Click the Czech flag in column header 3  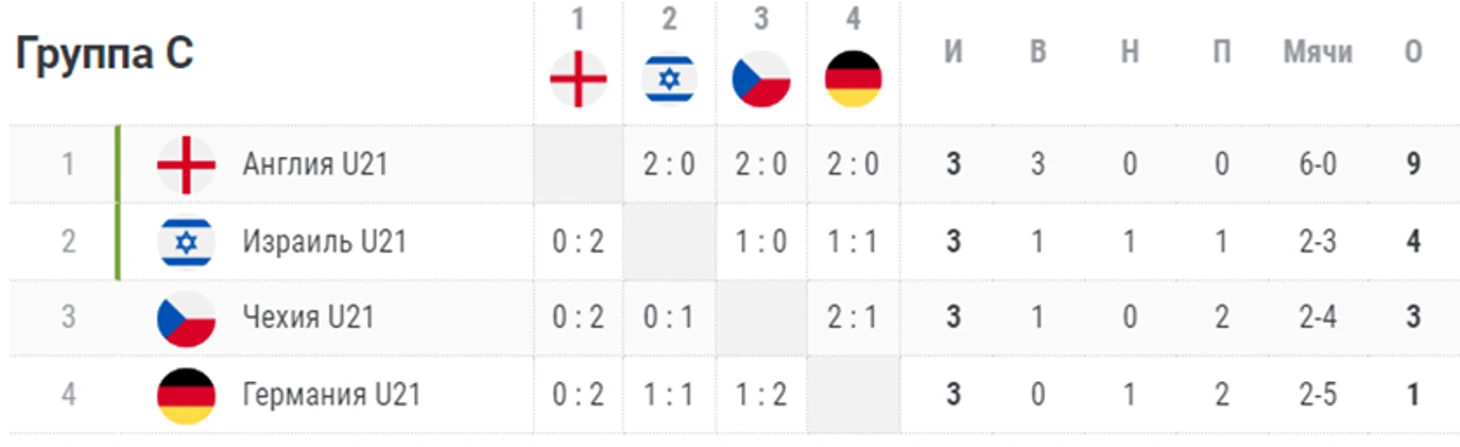point(761,79)
